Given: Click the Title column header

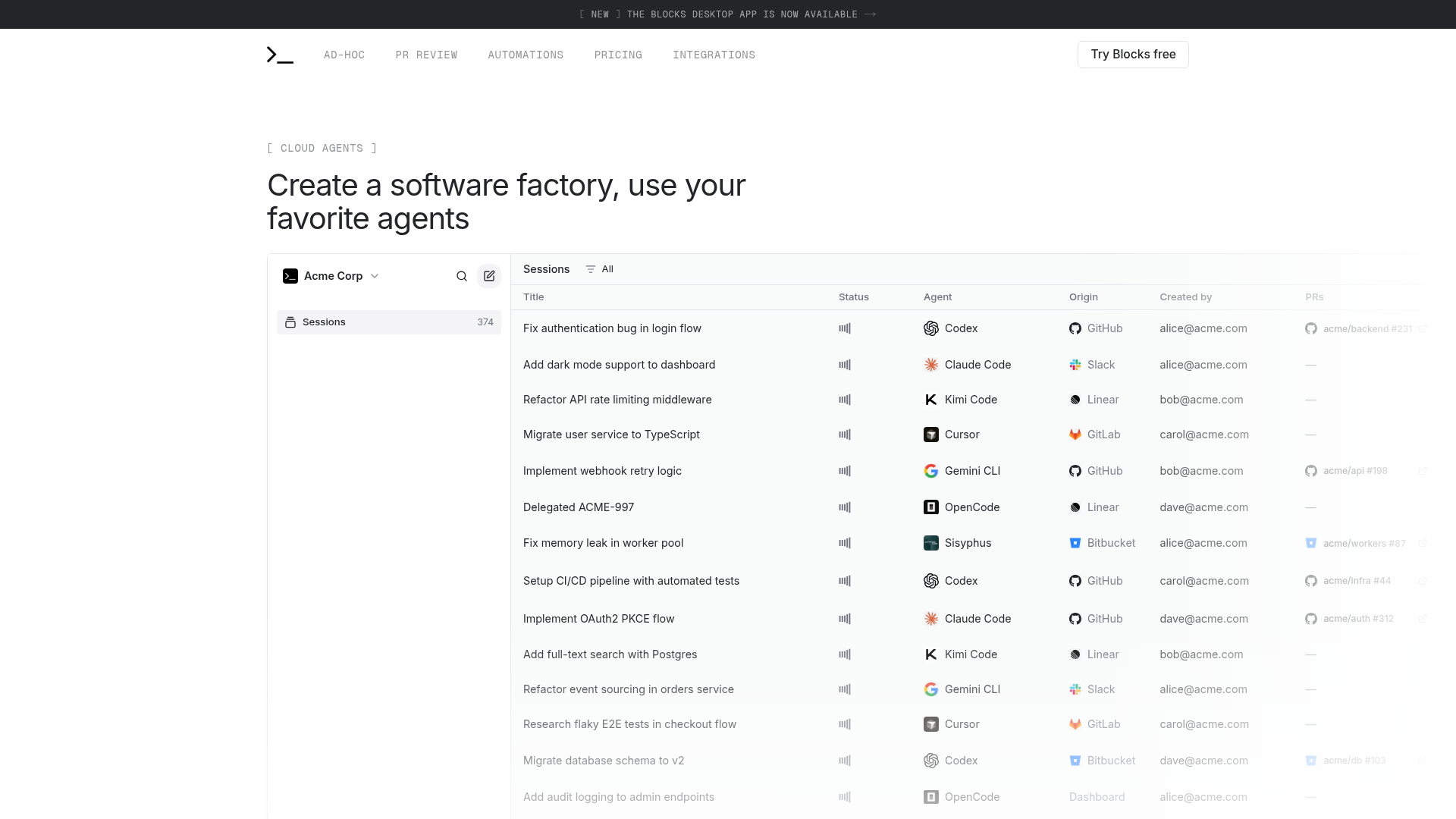Looking at the screenshot, I should (x=533, y=297).
